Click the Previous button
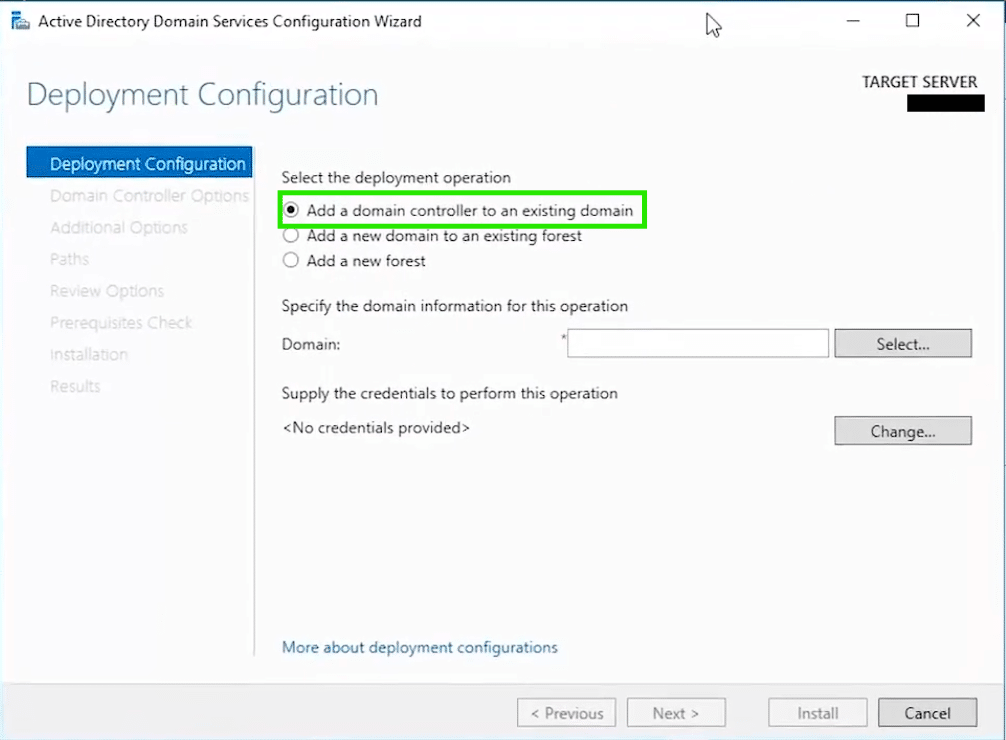The width and height of the screenshot is (1006, 740). [567, 712]
